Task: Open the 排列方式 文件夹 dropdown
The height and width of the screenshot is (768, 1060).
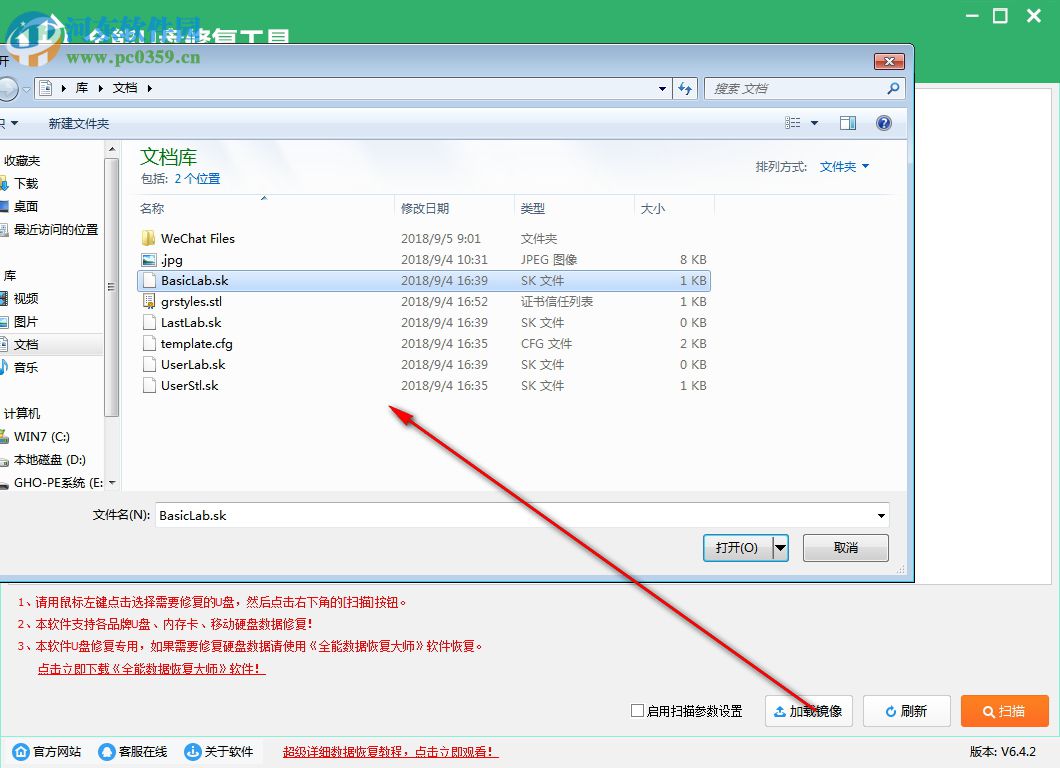Action: (840, 166)
